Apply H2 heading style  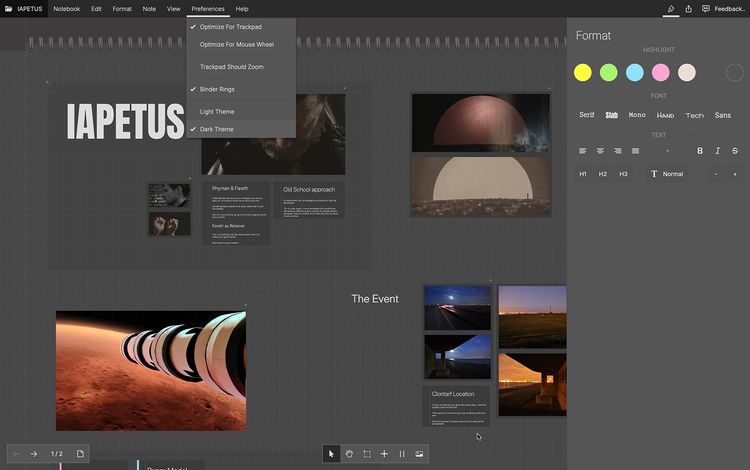603,174
